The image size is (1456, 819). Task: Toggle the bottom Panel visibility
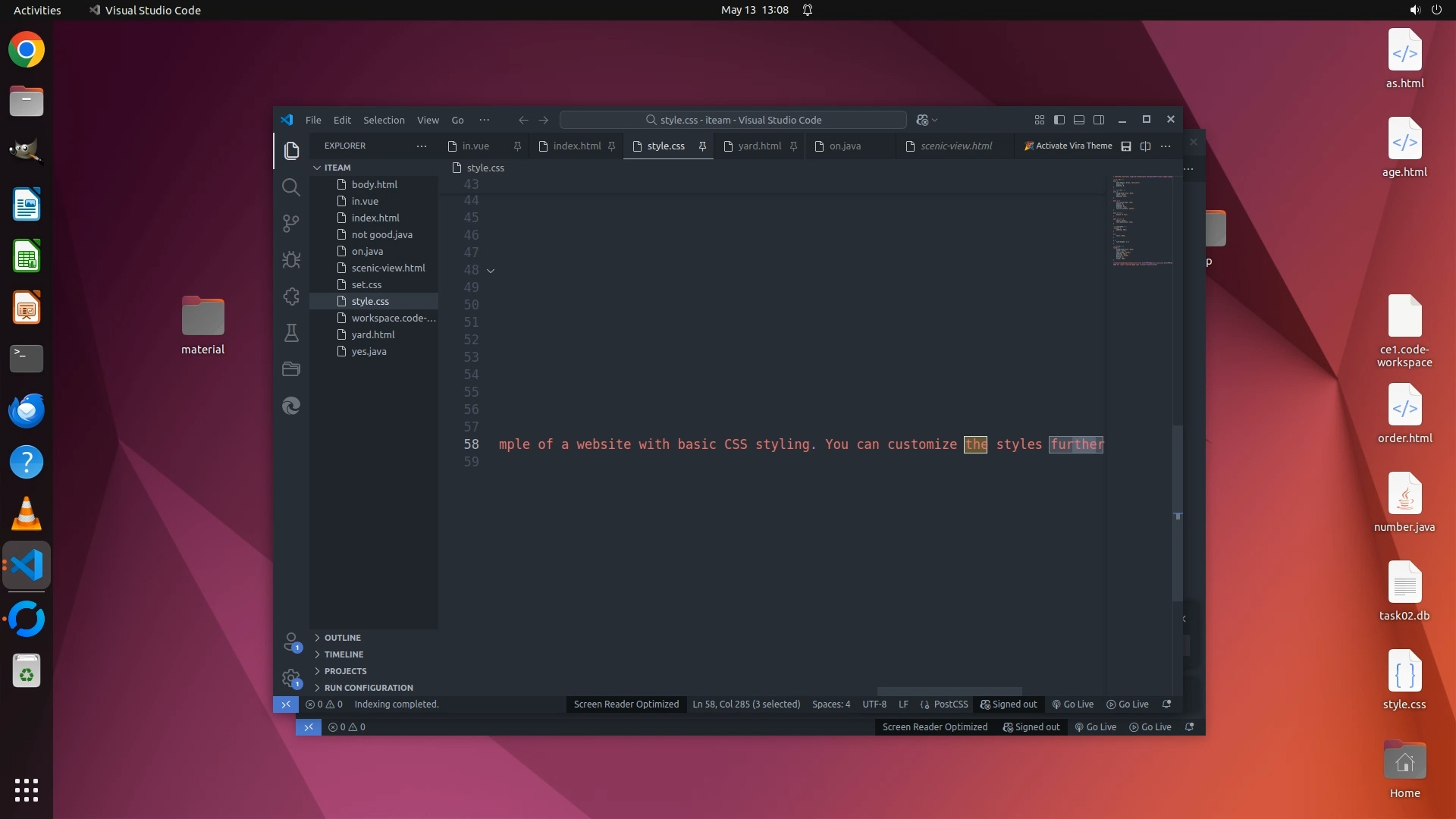1079,120
